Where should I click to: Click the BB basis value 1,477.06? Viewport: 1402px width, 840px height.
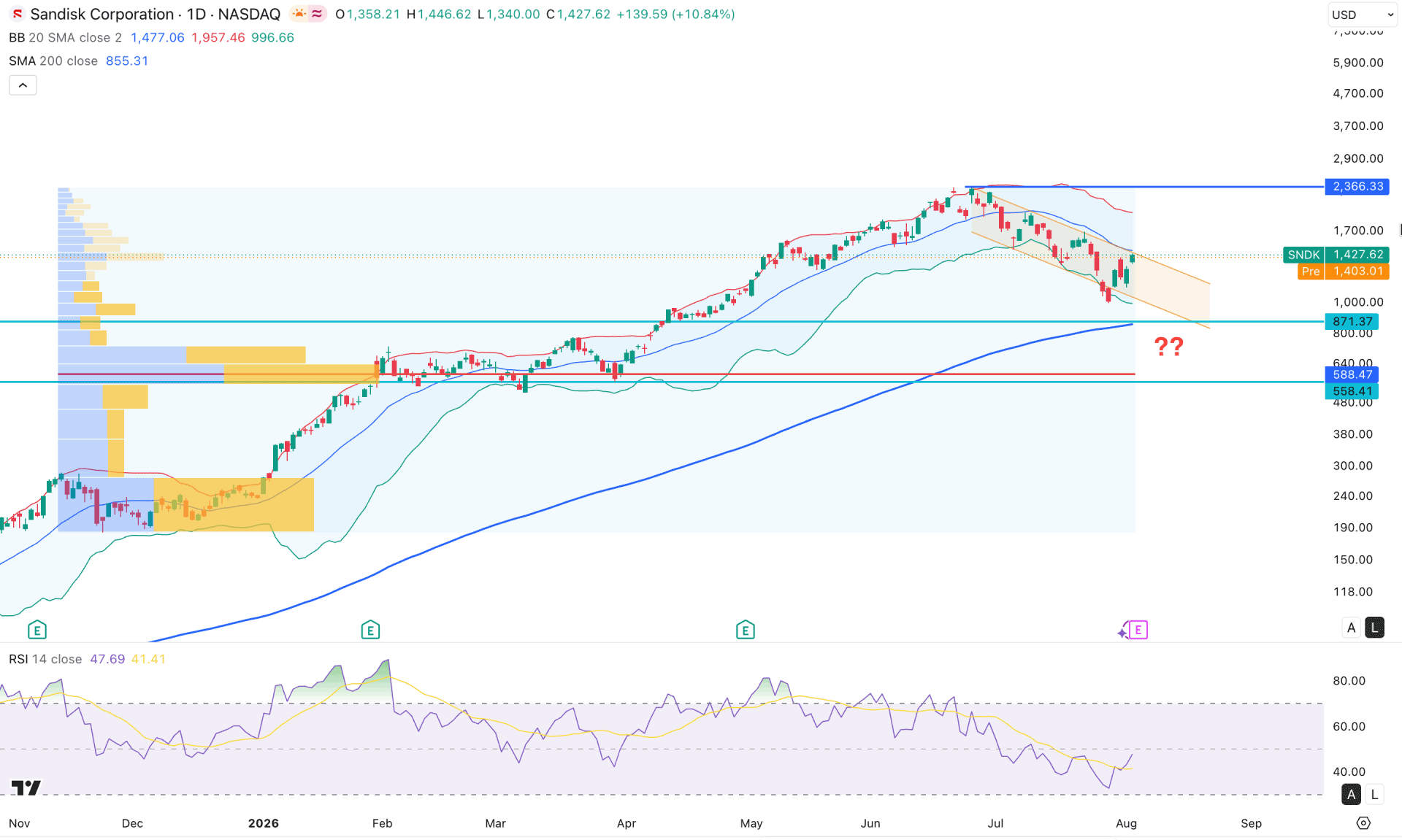point(158,37)
